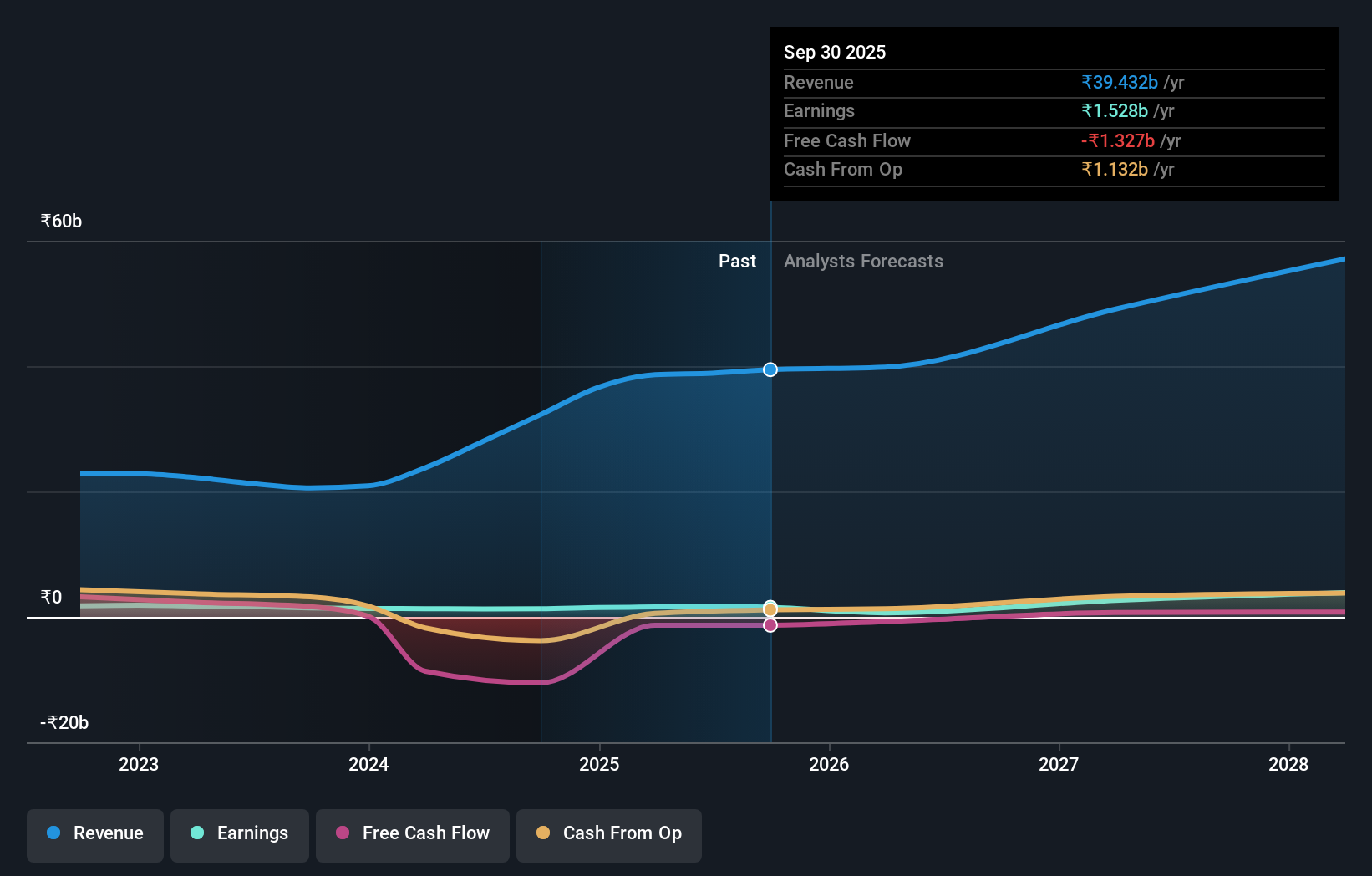Click the ₹60b axis label

coord(59,221)
